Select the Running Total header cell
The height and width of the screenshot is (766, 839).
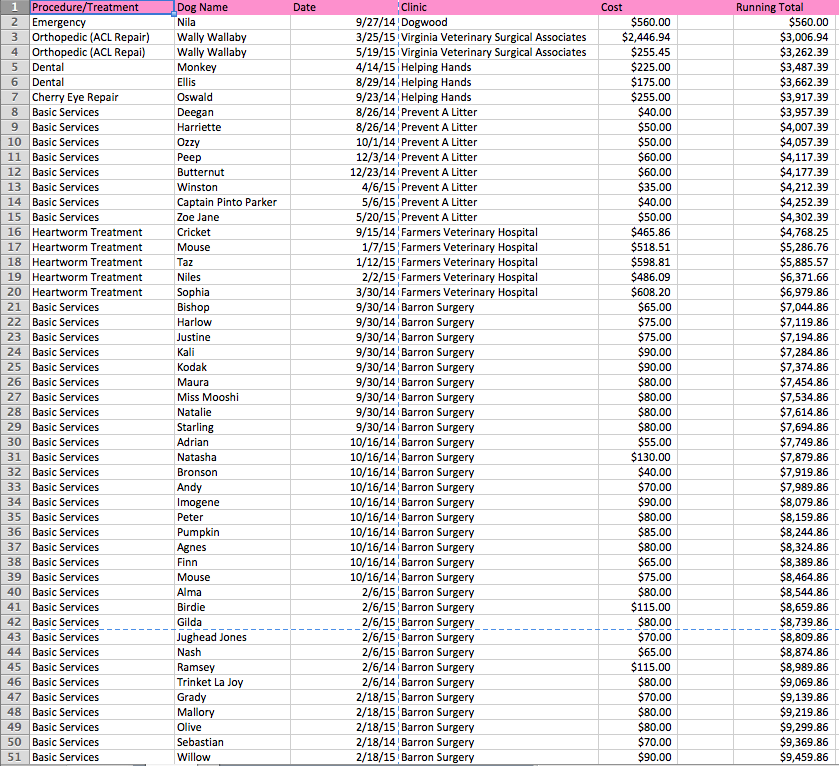(785, 7)
